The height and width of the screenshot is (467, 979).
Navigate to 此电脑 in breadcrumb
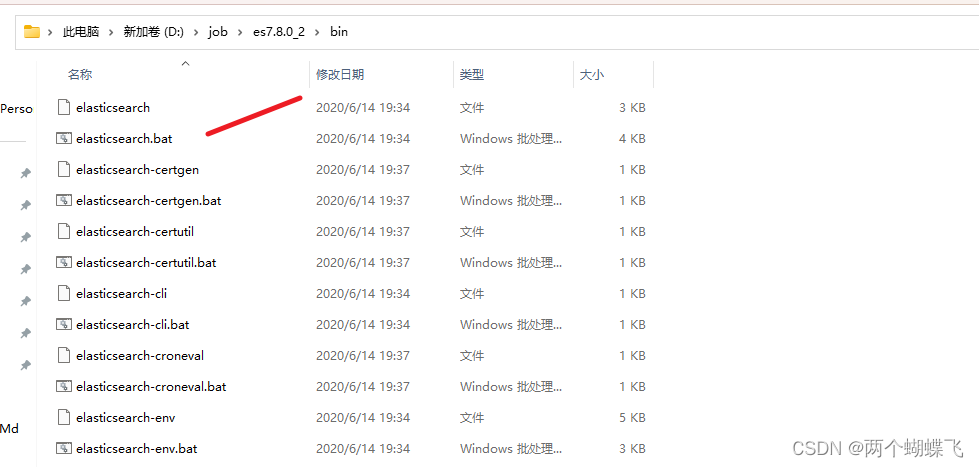[x=81, y=31]
